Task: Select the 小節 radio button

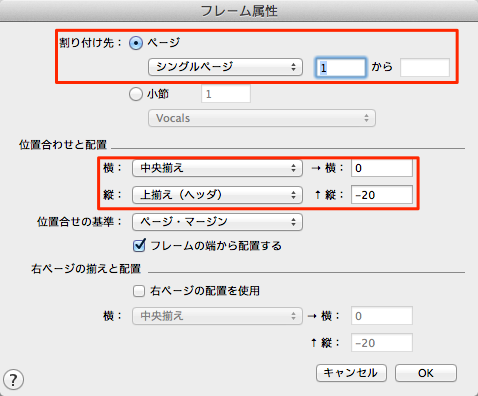Action: (136, 94)
